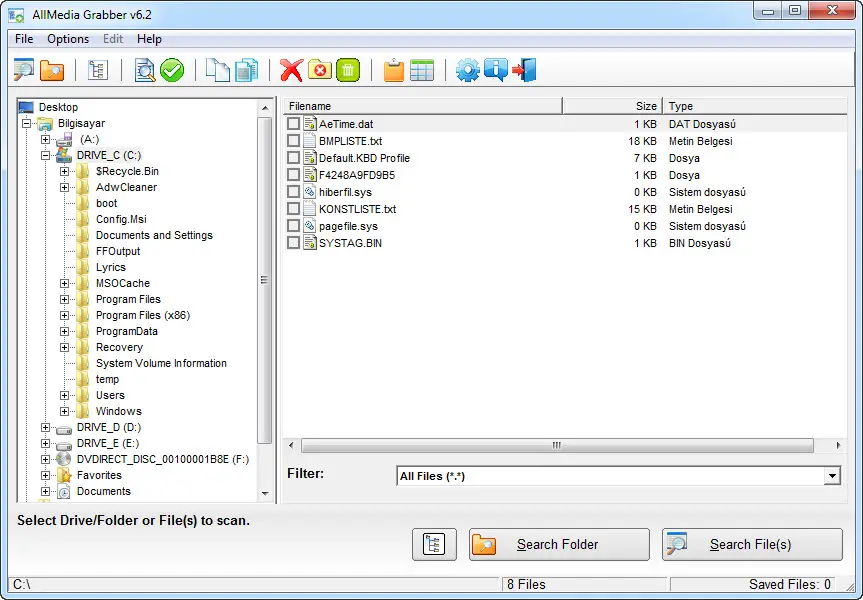Image resolution: width=863 pixels, height=600 pixels.
Task: Click the hiberfil.sys file icon
Action: pos(310,192)
